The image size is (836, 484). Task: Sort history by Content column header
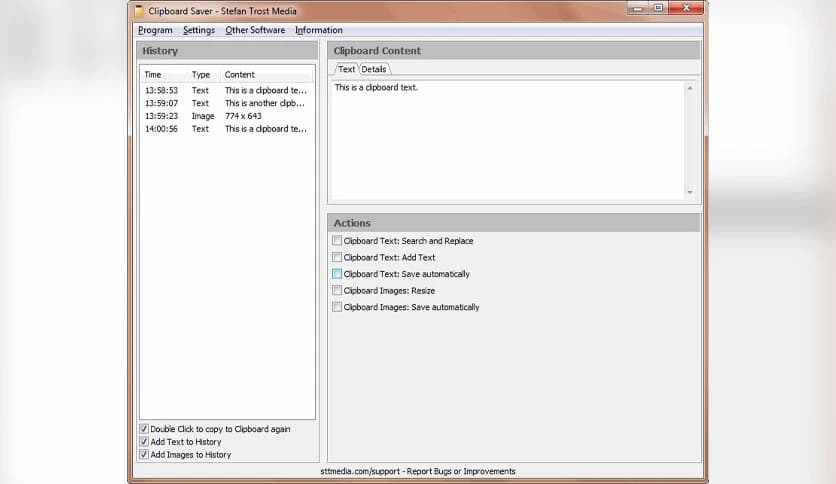[x=267, y=75]
